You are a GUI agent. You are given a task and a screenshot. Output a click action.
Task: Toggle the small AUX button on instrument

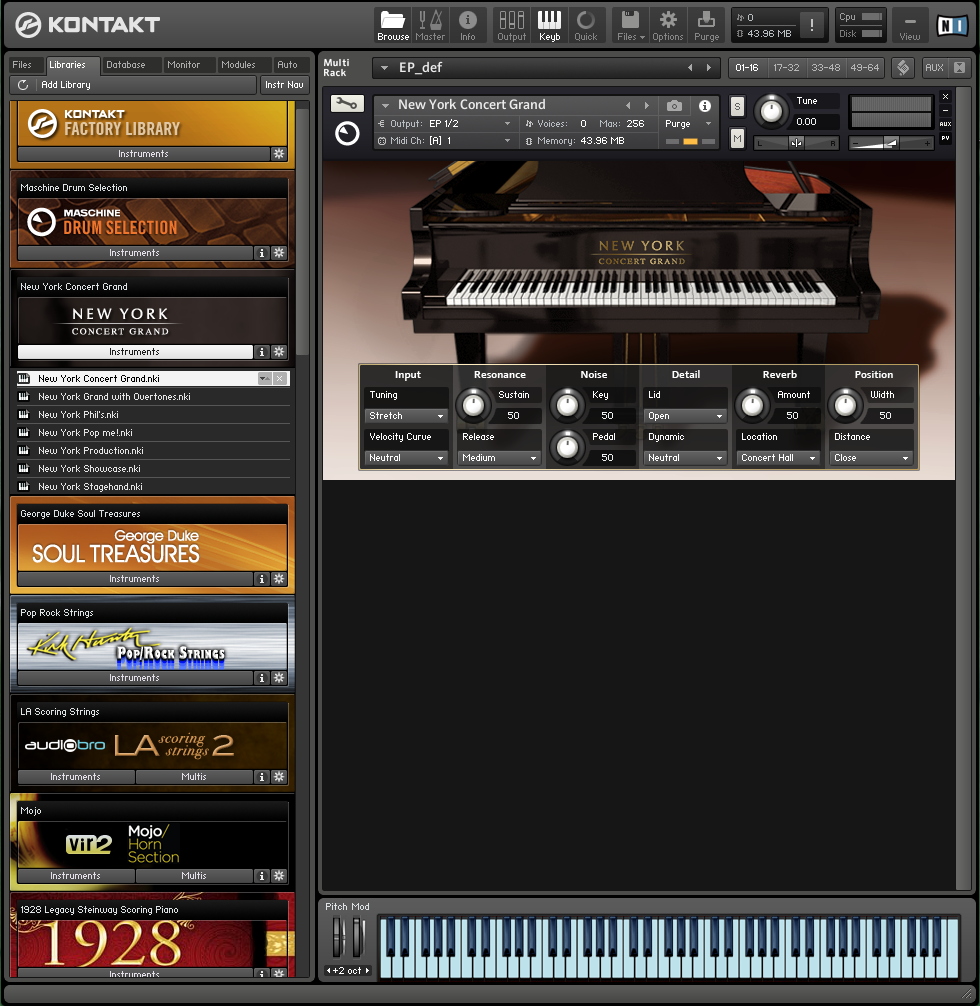(x=945, y=124)
